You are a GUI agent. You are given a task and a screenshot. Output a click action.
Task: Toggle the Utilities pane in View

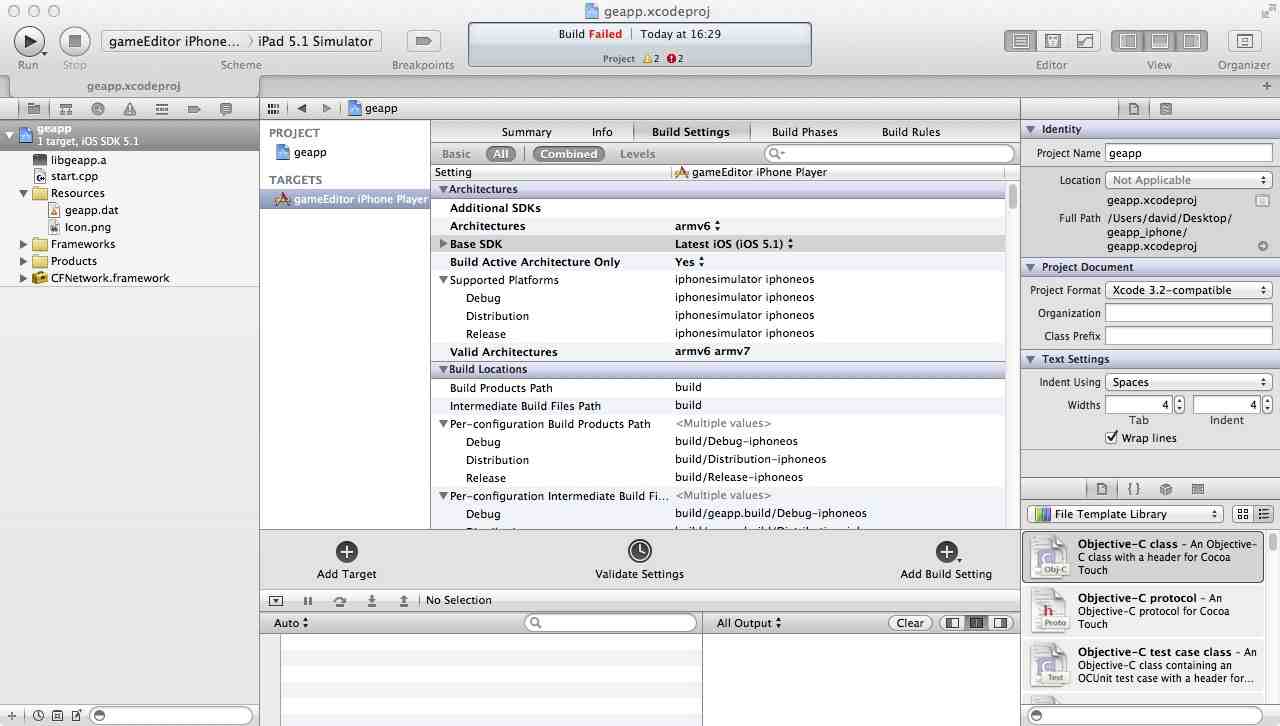click(x=1192, y=41)
